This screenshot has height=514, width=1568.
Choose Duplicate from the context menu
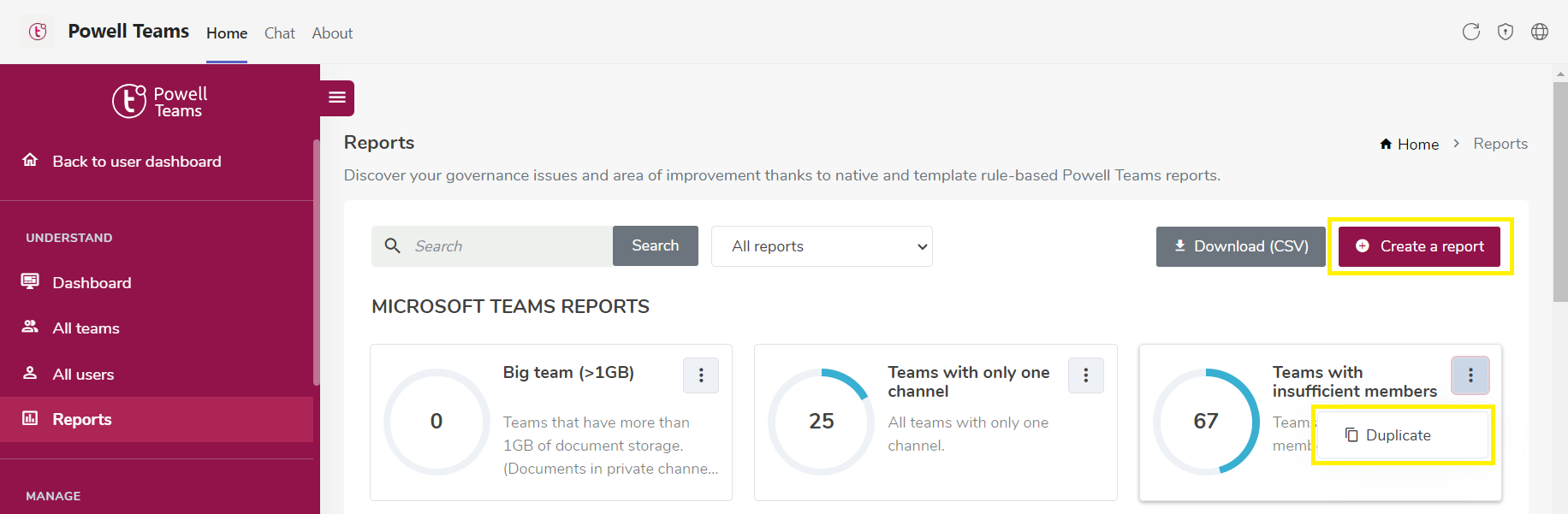click(x=1403, y=434)
